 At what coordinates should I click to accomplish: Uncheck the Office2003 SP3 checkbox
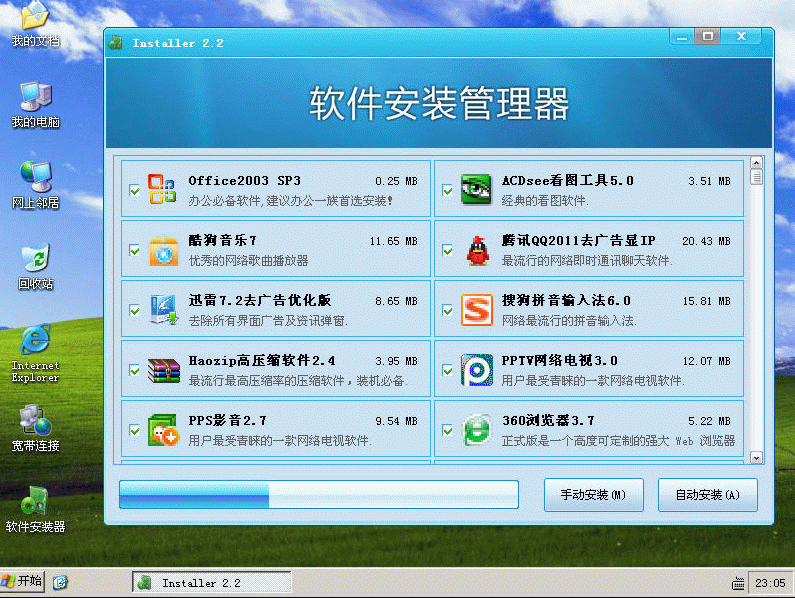pyautogui.click(x=135, y=190)
